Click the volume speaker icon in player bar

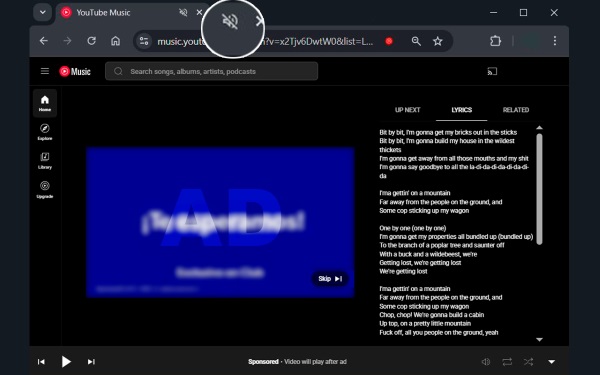(486, 362)
